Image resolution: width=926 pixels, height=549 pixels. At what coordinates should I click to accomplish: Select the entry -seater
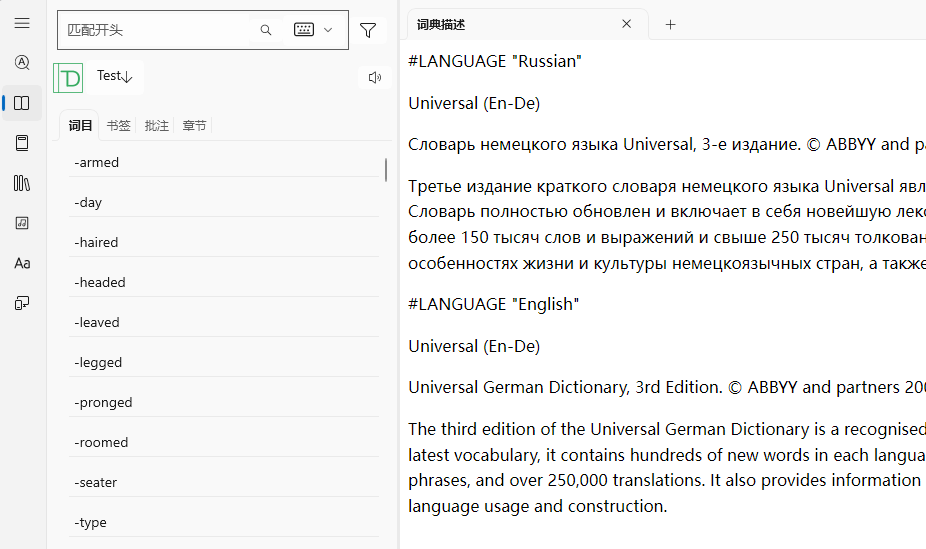(224, 483)
